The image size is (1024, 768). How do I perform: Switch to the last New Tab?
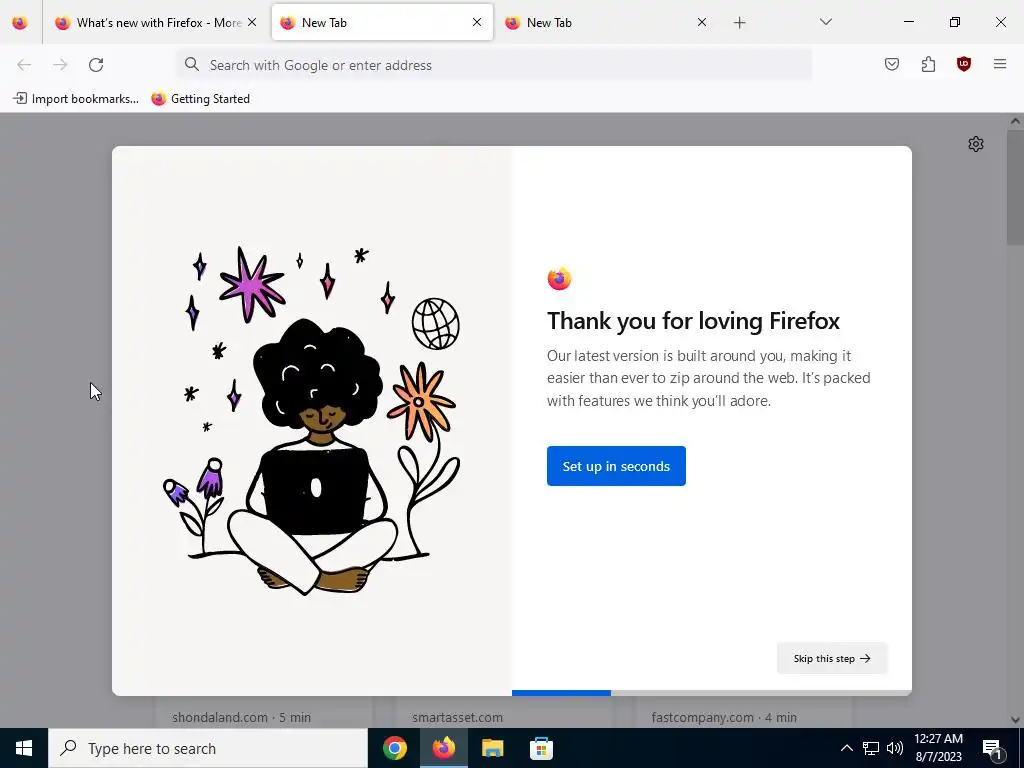(x=607, y=22)
